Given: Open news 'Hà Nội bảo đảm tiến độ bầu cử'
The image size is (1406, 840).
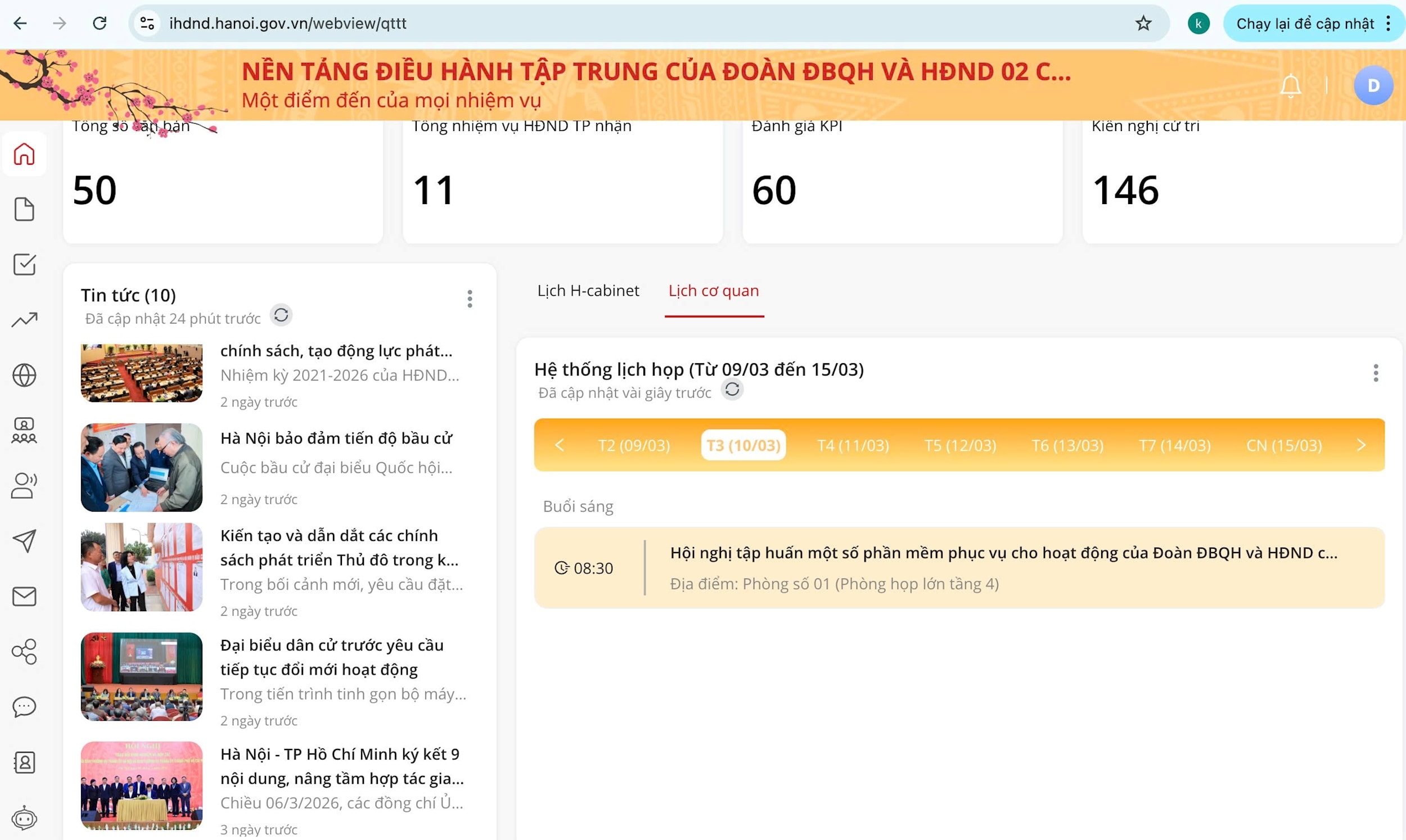Looking at the screenshot, I should click(x=336, y=438).
